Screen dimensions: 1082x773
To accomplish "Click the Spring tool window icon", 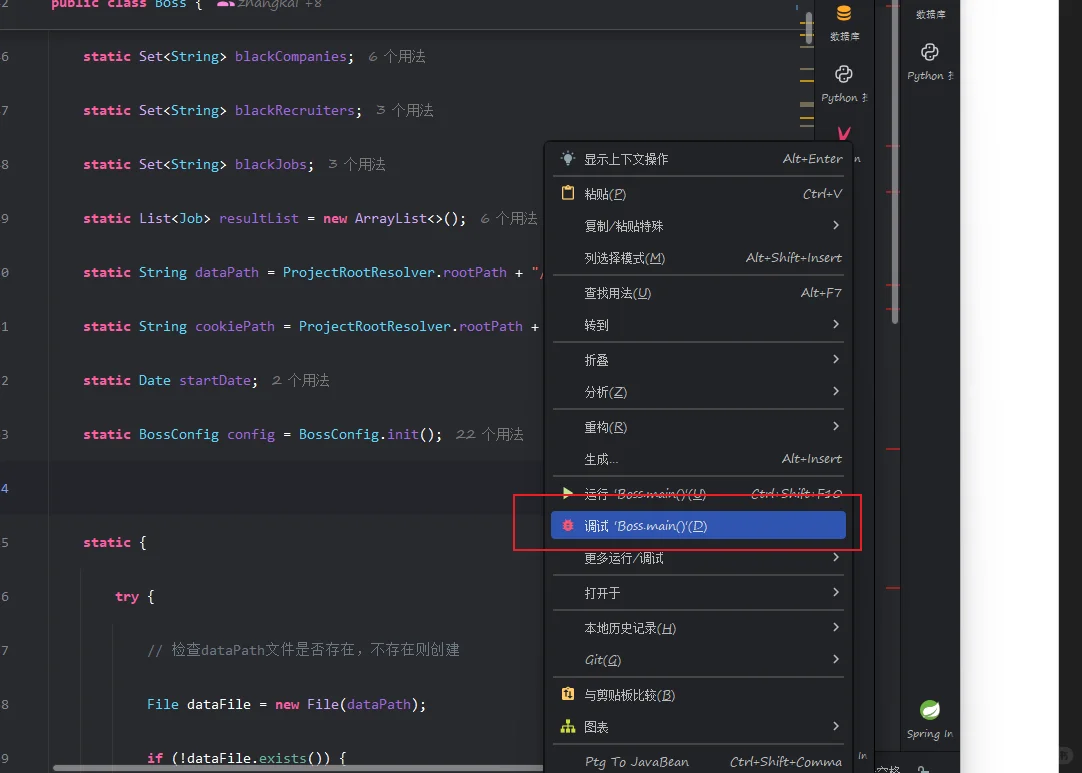I will point(929,710).
